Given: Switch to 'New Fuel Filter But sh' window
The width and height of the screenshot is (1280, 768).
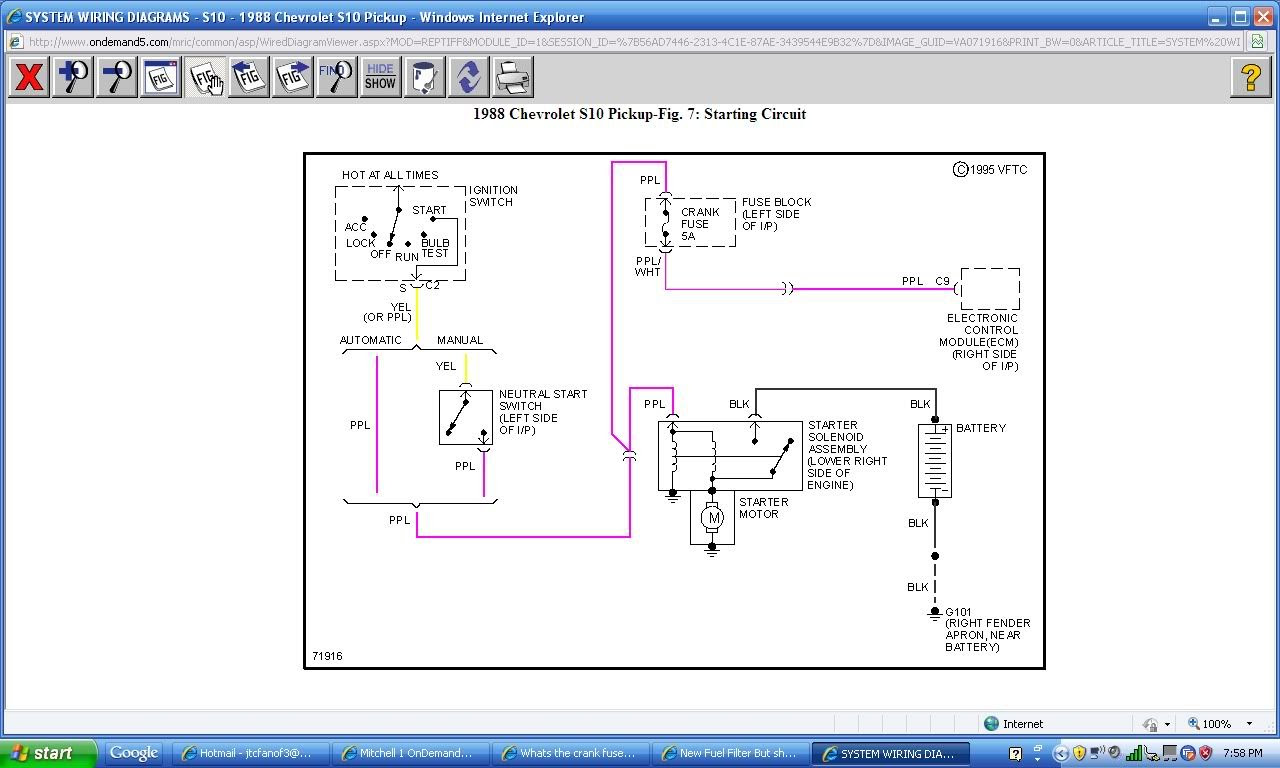Looking at the screenshot, I should (x=733, y=754).
